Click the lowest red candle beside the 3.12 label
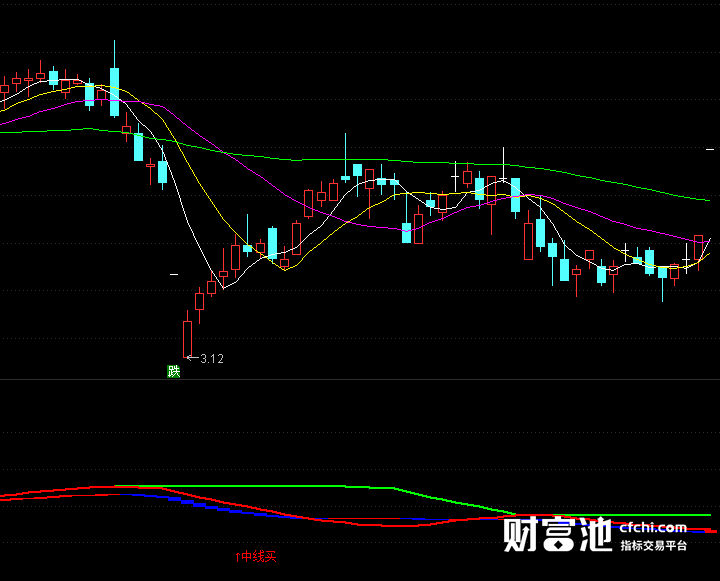 (187, 334)
